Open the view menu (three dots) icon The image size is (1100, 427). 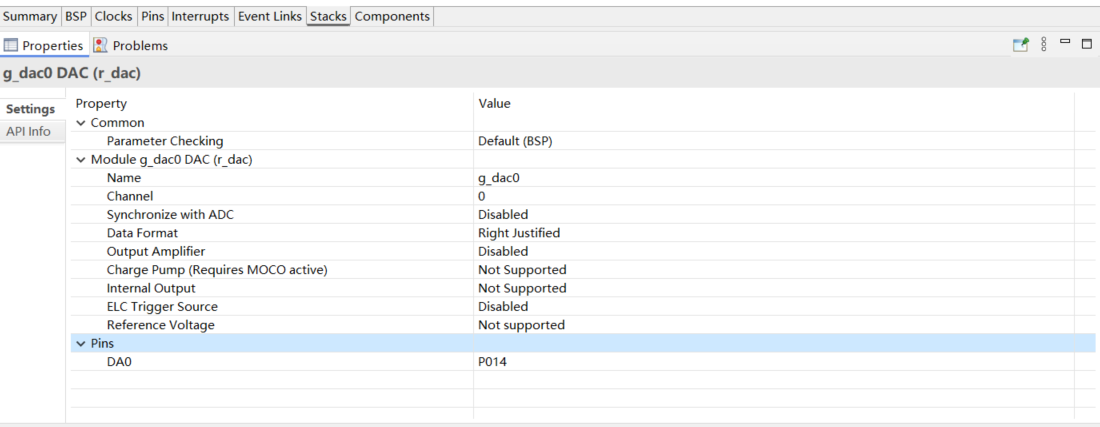point(1044,44)
